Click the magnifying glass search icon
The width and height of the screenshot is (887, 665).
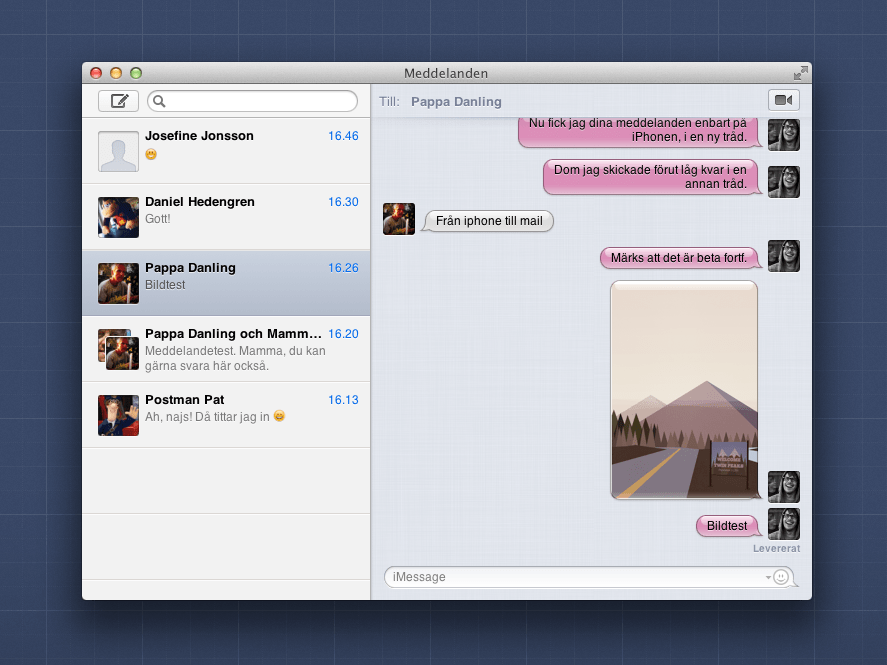tap(161, 101)
